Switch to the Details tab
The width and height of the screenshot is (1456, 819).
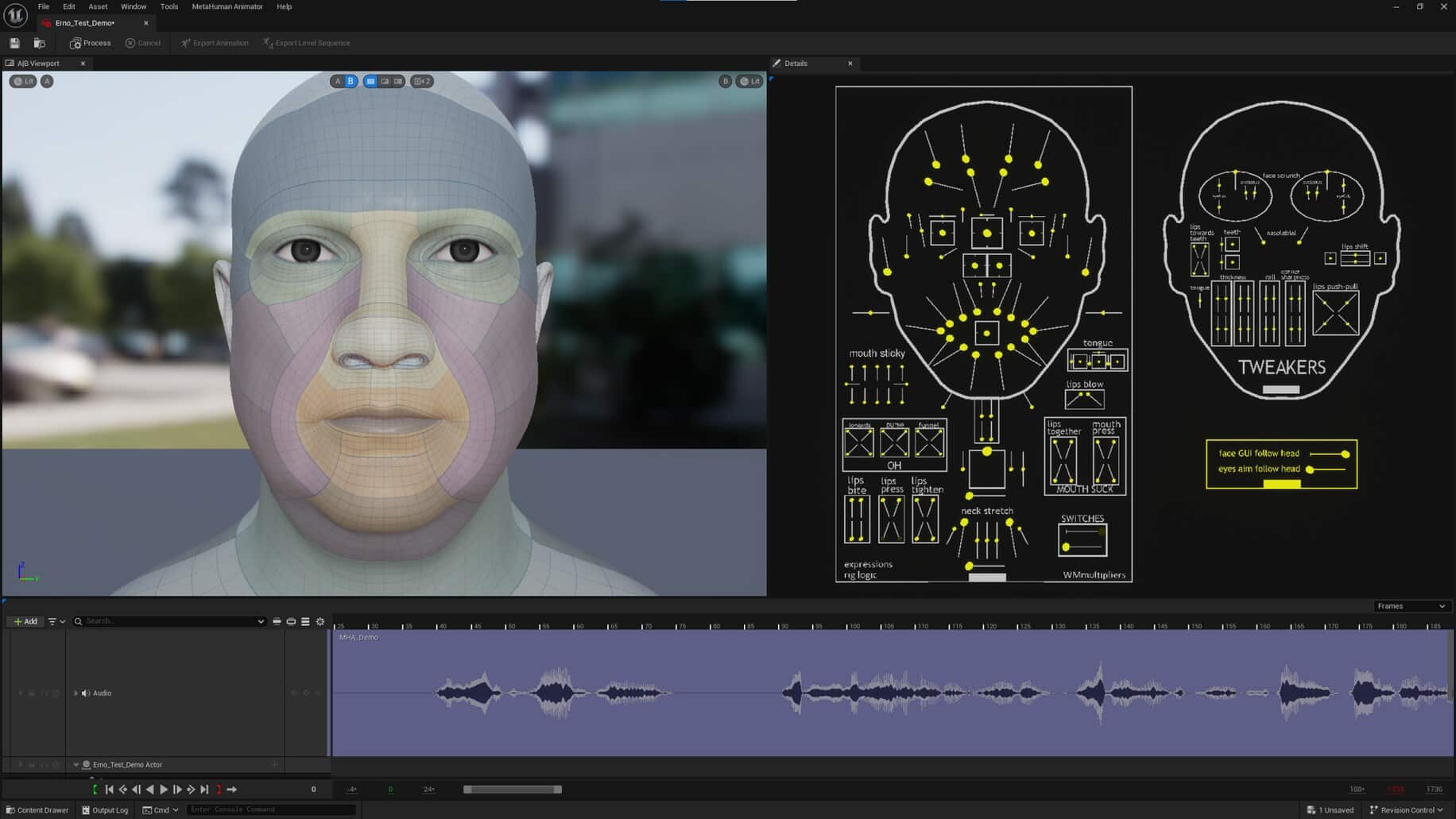[x=795, y=63]
